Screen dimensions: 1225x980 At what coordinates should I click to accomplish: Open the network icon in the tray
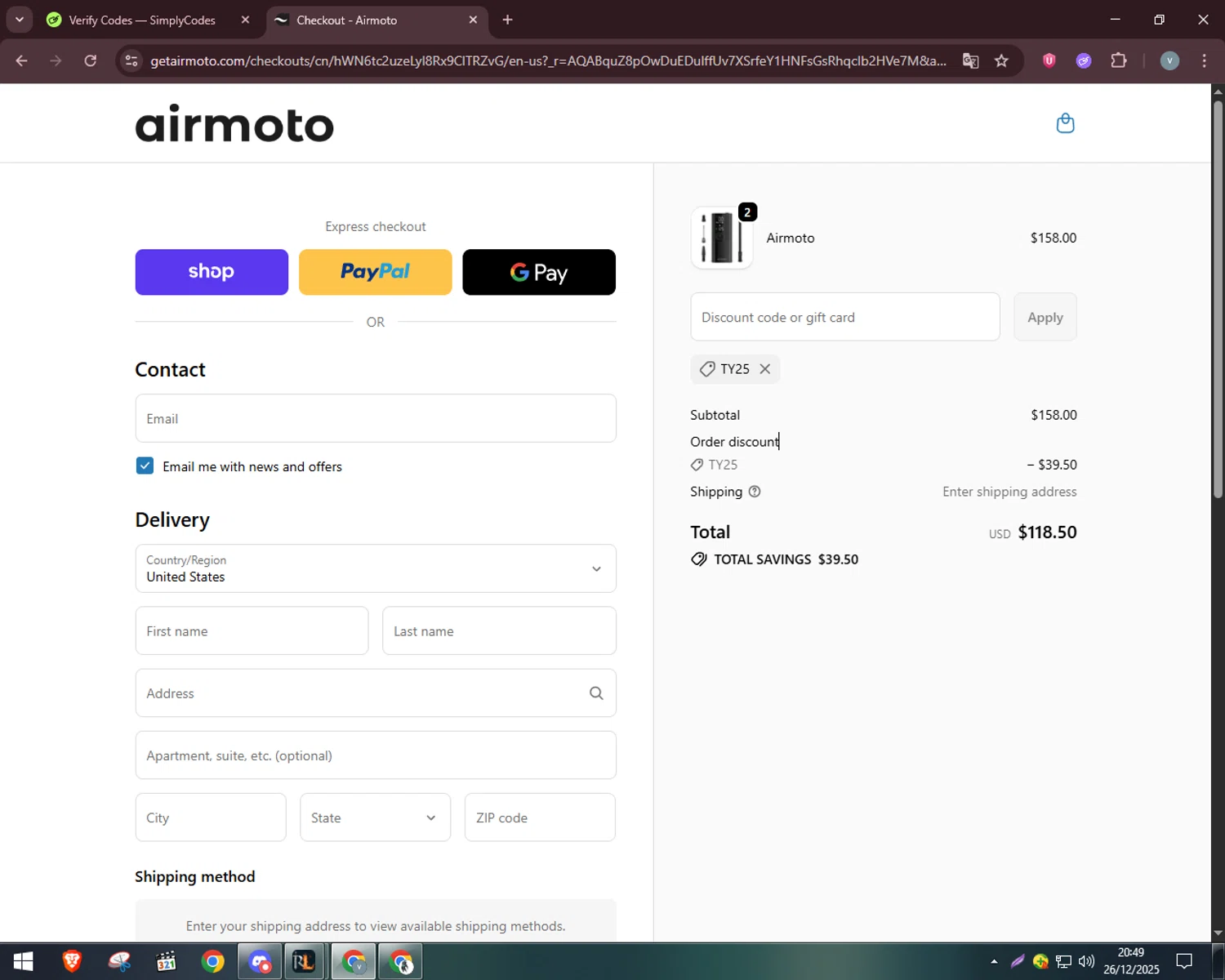tap(1063, 961)
